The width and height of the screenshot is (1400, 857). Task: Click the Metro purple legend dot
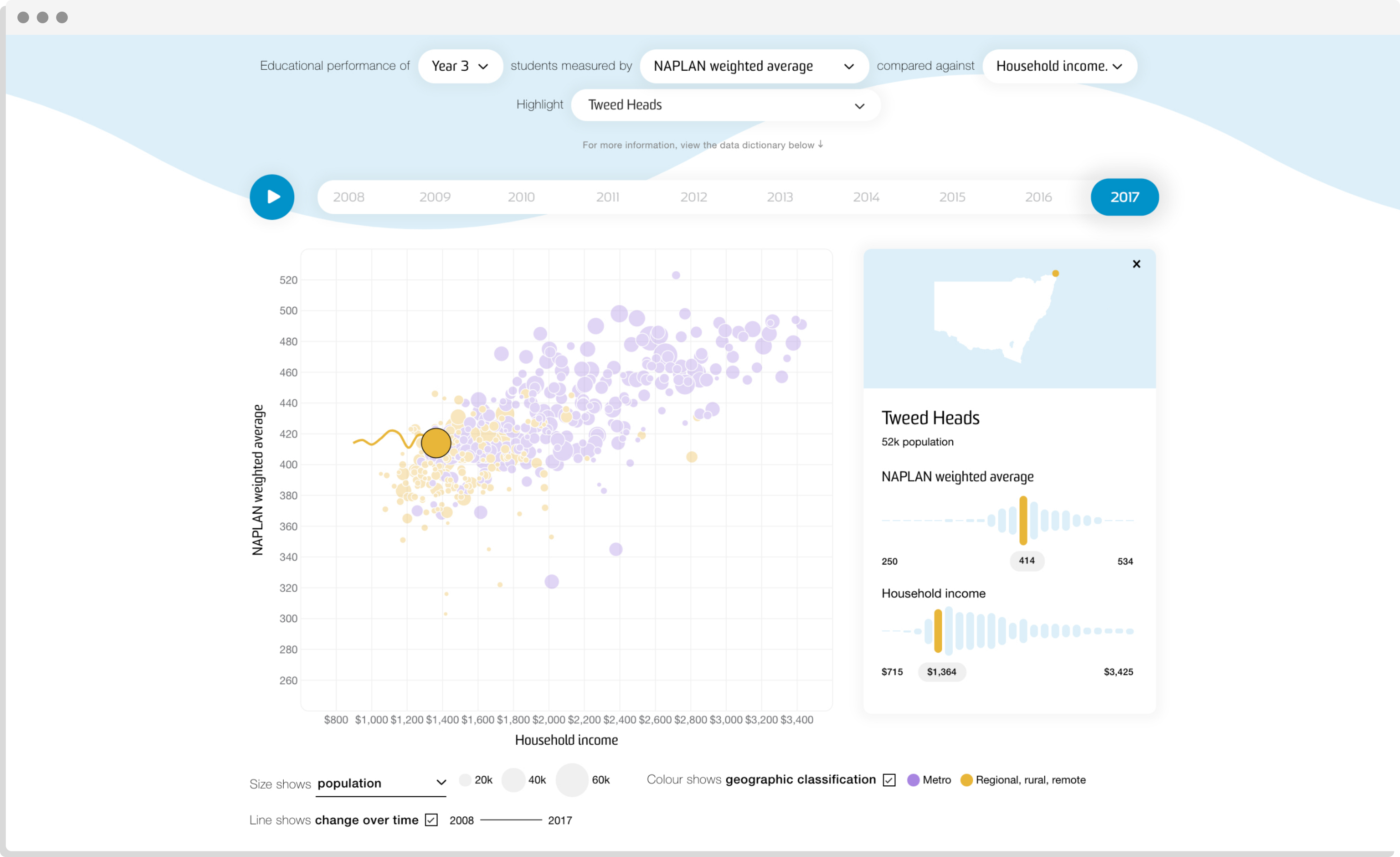913,780
